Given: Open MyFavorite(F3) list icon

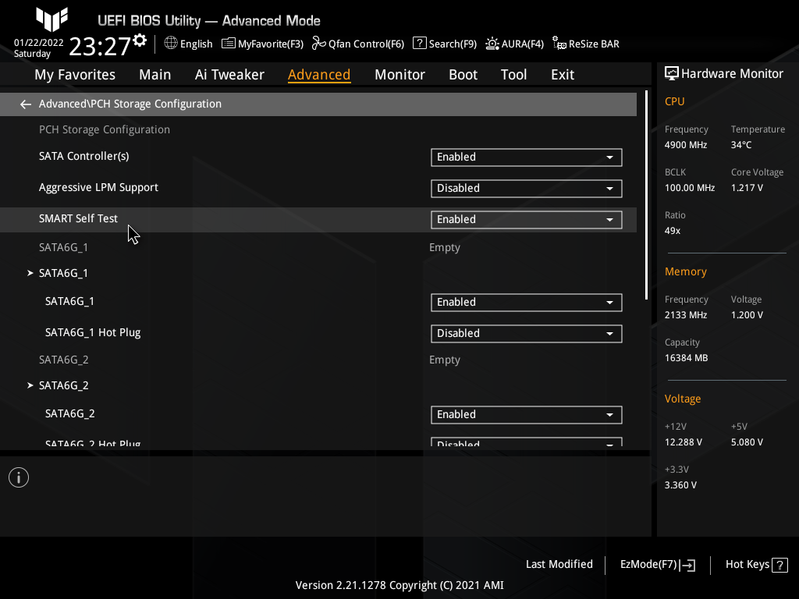Looking at the screenshot, I should [228, 43].
